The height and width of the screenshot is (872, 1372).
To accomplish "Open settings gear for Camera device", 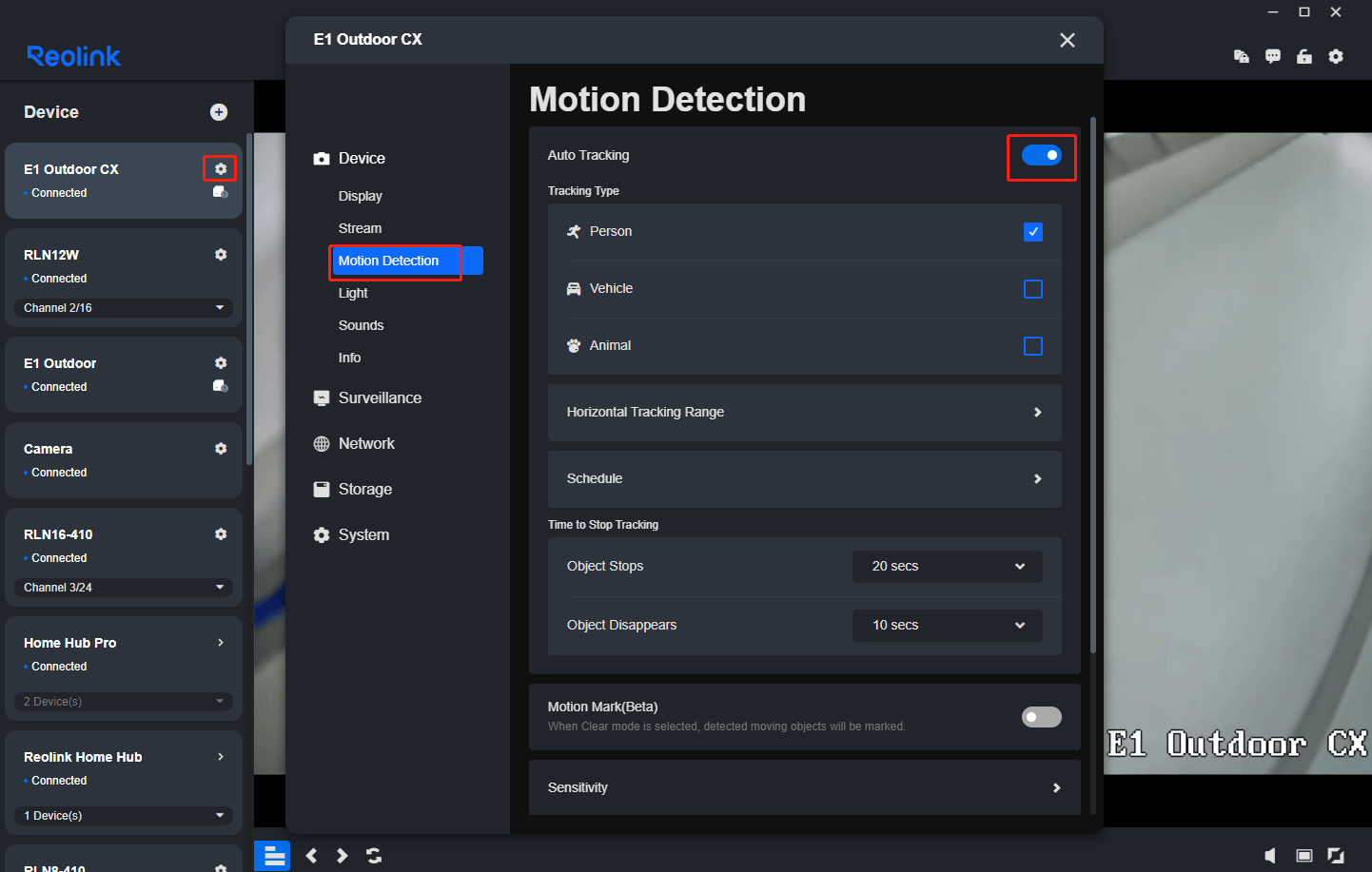I will click(221, 449).
